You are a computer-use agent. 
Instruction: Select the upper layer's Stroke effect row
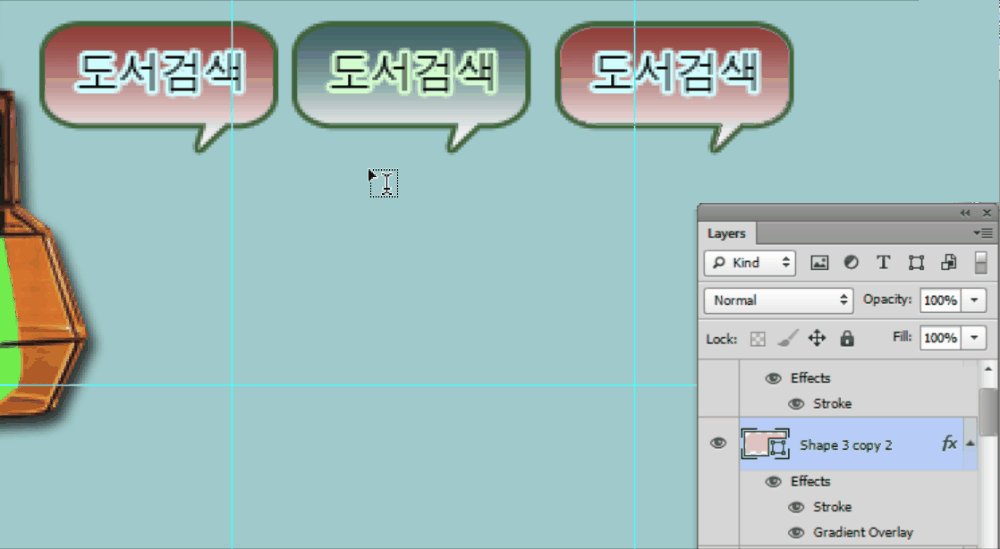point(832,404)
